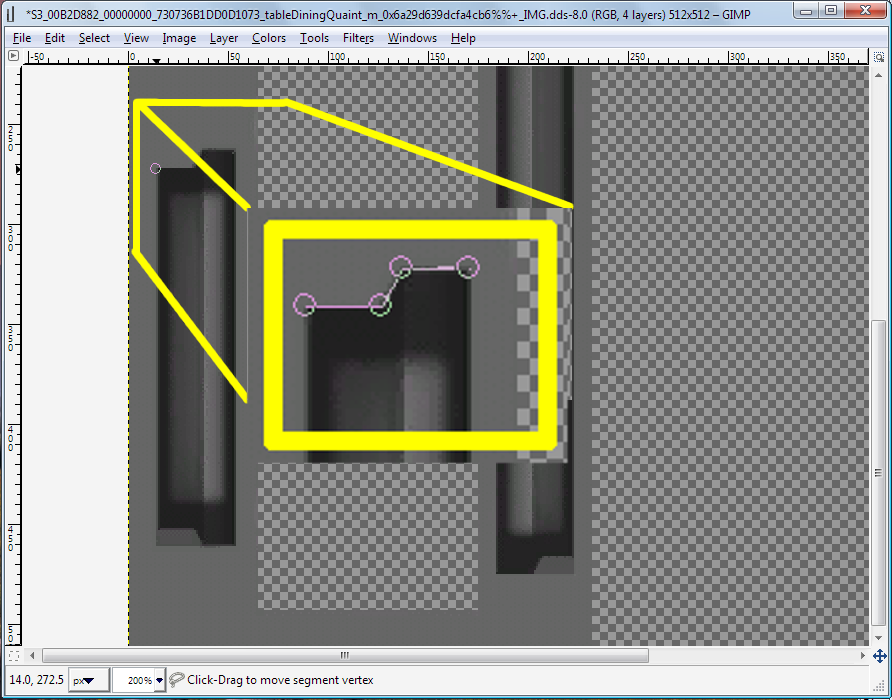Viewport: 892px width, 700px height.
Task: Open the Filters menu
Action: click(x=358, y=38)
